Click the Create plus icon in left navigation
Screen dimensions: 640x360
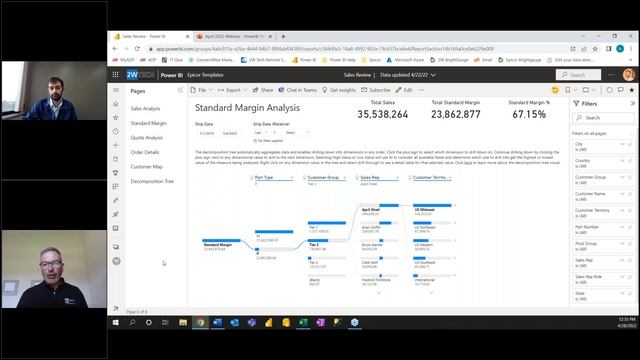tap(116, 145)
